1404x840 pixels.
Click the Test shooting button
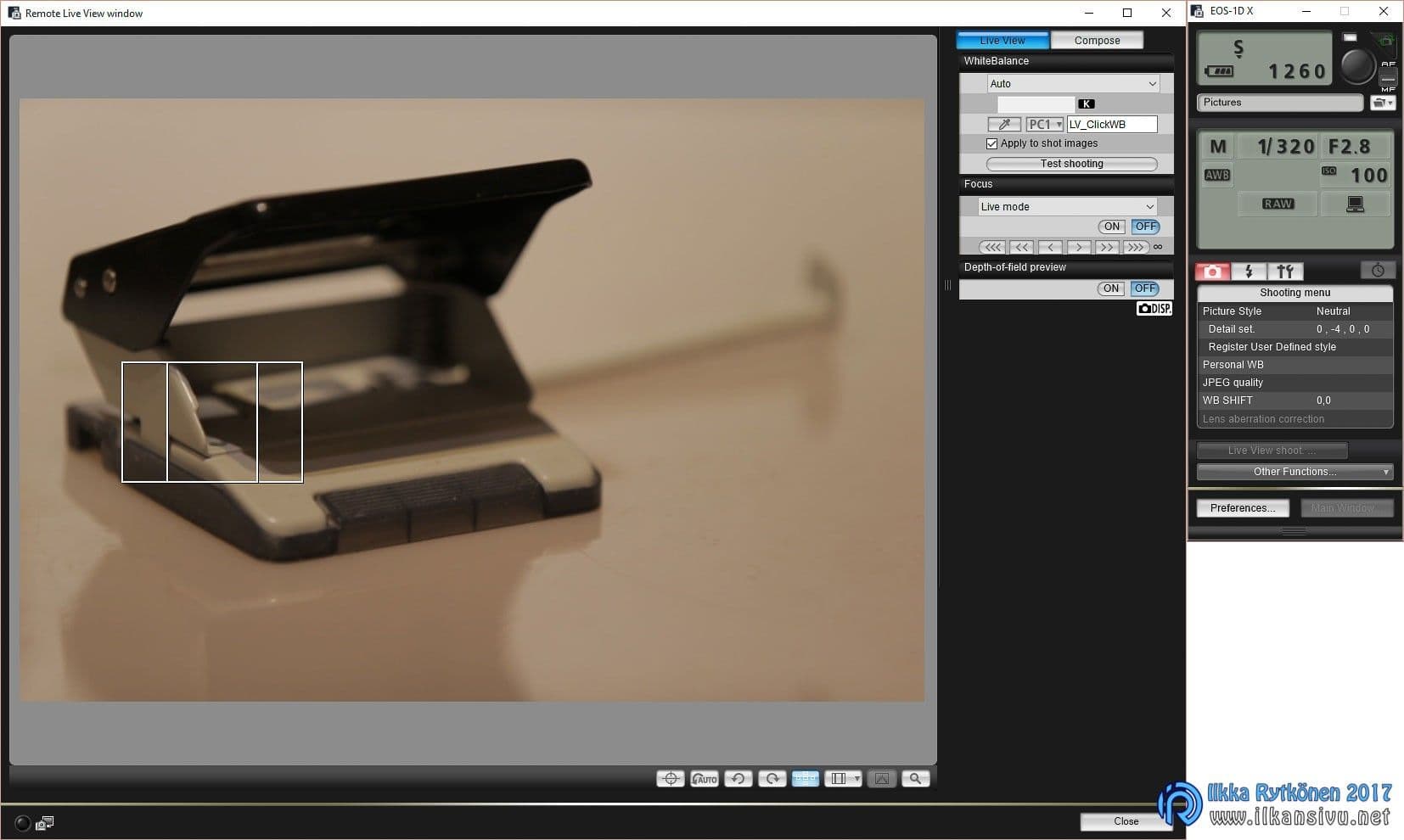pyautogui.click(x=1071, y=164)
